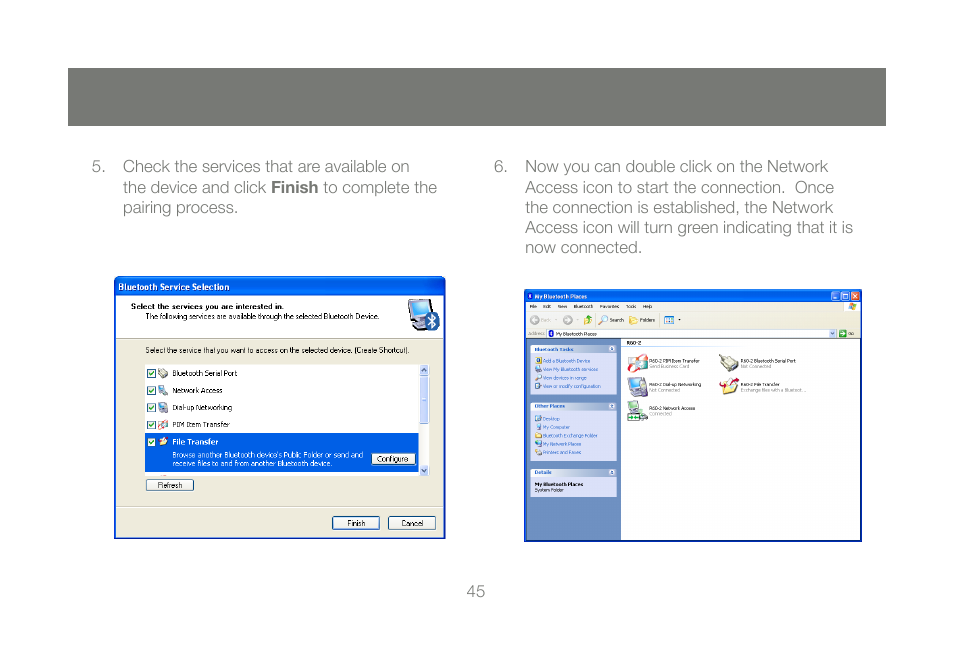Open the Tools menu
The width and height of the screenshot is (954, 665).
[631, 307]
